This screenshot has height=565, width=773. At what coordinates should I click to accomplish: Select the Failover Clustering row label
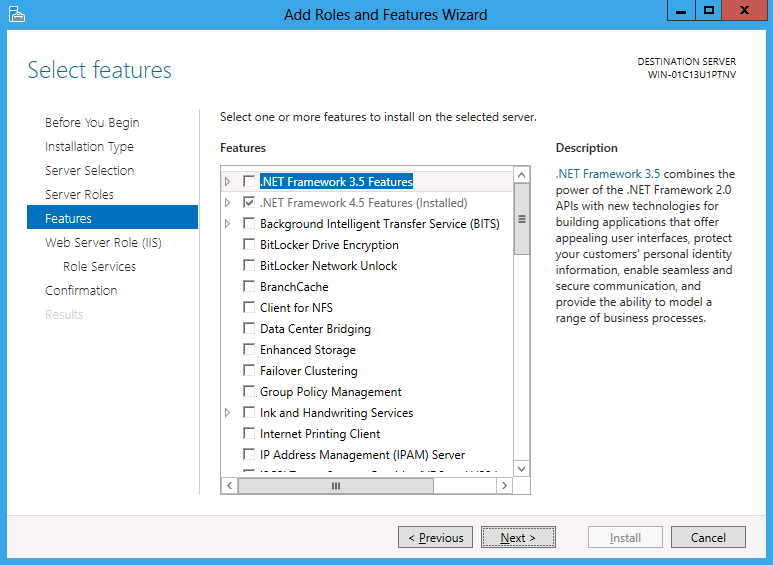309,371
